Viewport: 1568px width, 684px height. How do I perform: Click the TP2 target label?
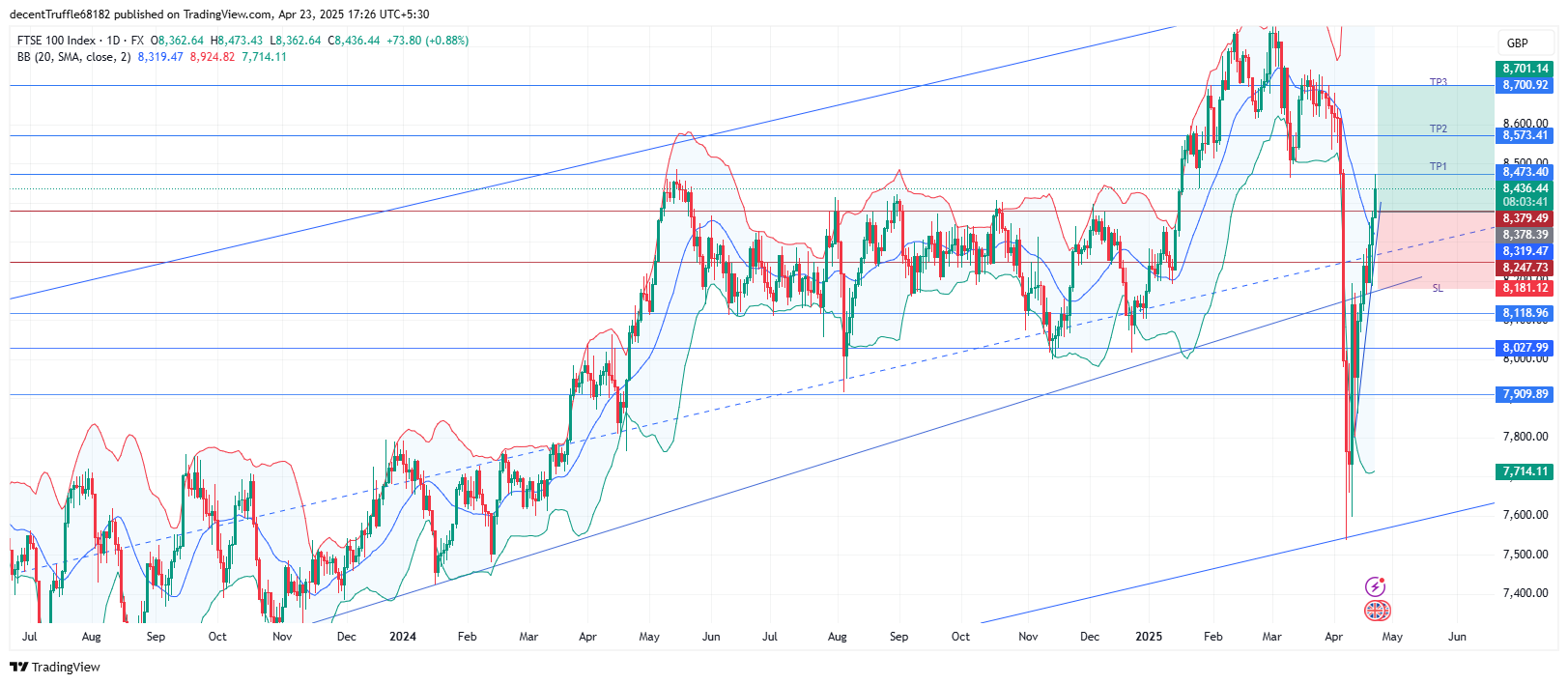pos(1438,128)
